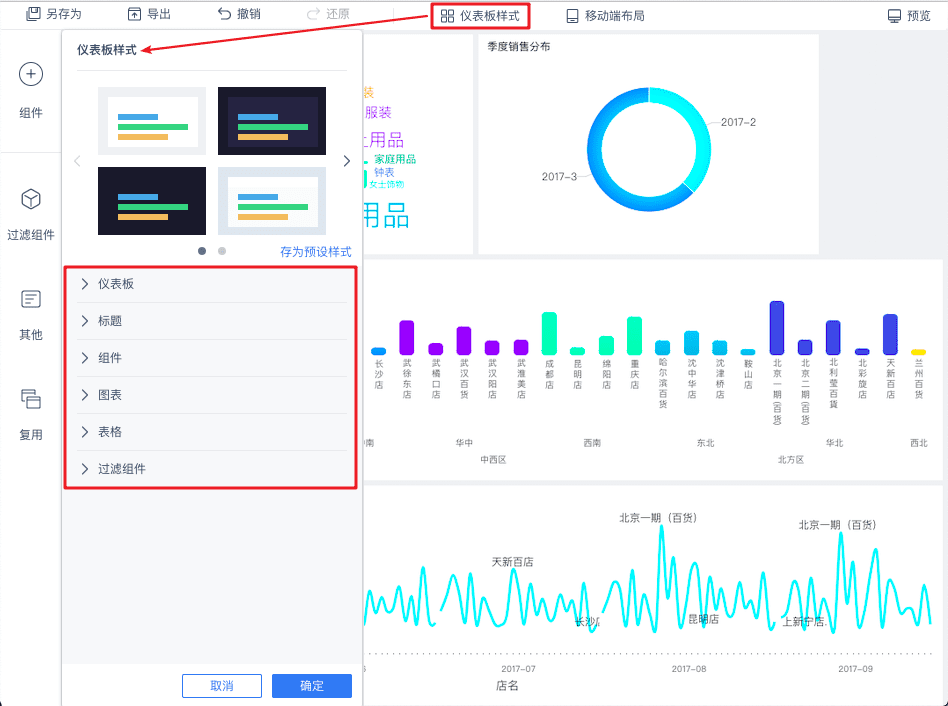Click the 北方区 axis group label

791,459
